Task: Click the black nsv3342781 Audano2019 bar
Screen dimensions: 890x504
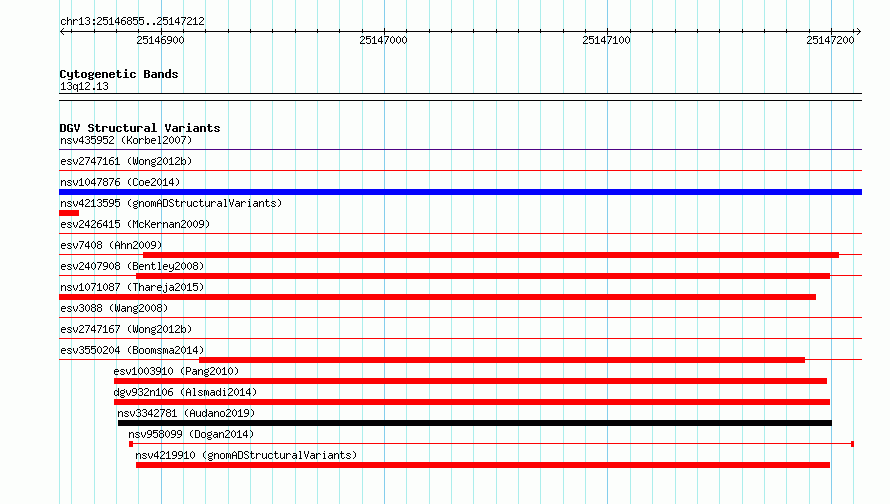Action: click(475, 423)
